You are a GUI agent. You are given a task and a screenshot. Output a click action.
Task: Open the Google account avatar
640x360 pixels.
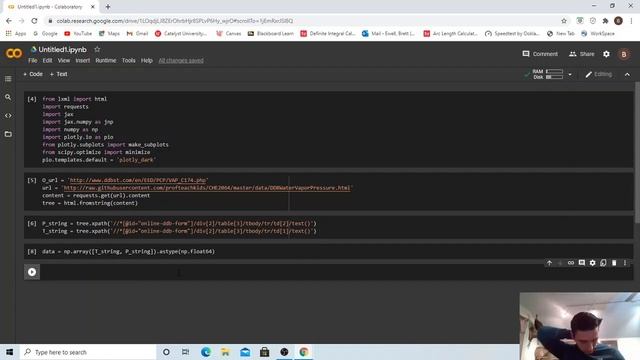click(x=624, y=54)
